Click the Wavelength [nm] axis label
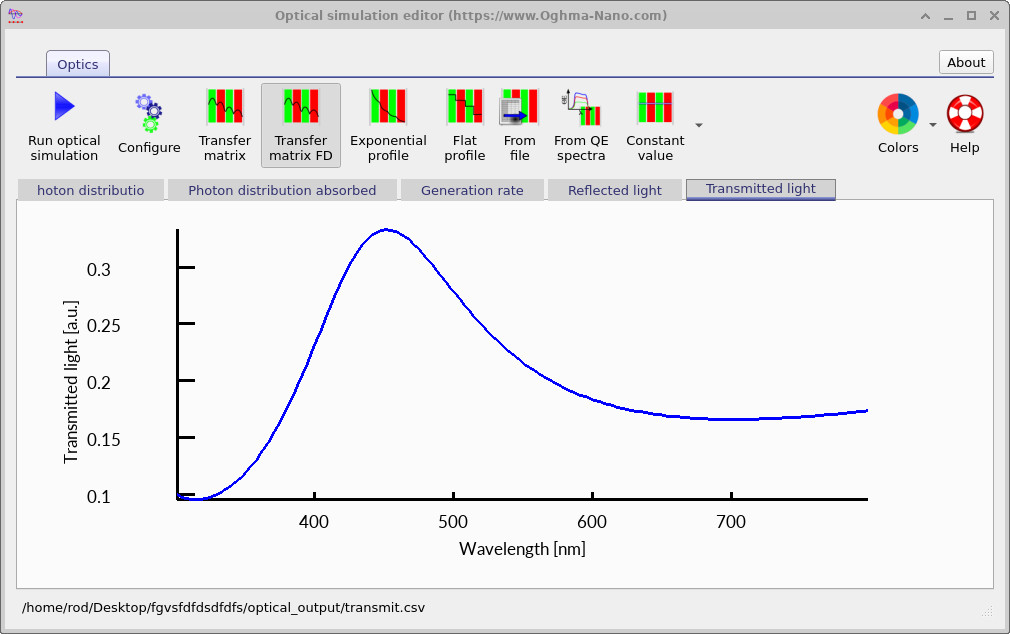The width and height of the screenshot is (1010, 634). (522, 549)
